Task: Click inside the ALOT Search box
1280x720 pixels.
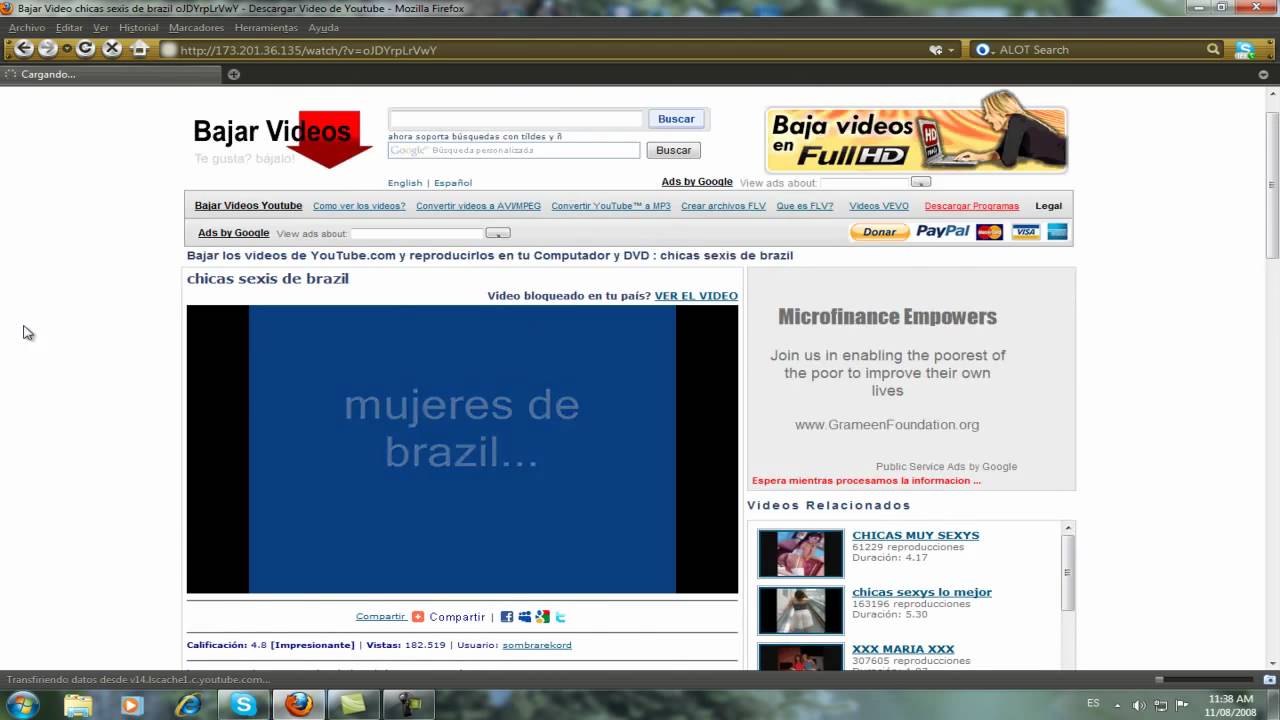Action: (x=1100, y=50)
